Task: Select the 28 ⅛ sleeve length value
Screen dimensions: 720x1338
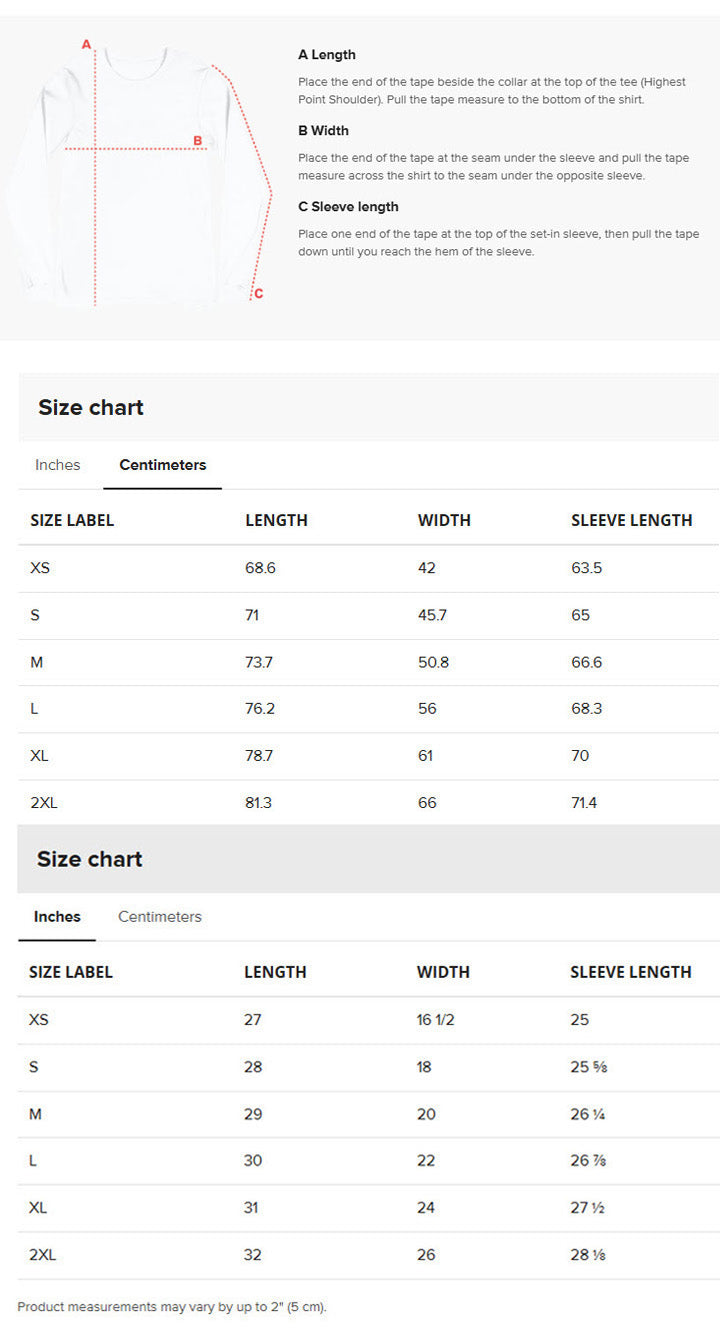Action: [x=588, y=1255]
